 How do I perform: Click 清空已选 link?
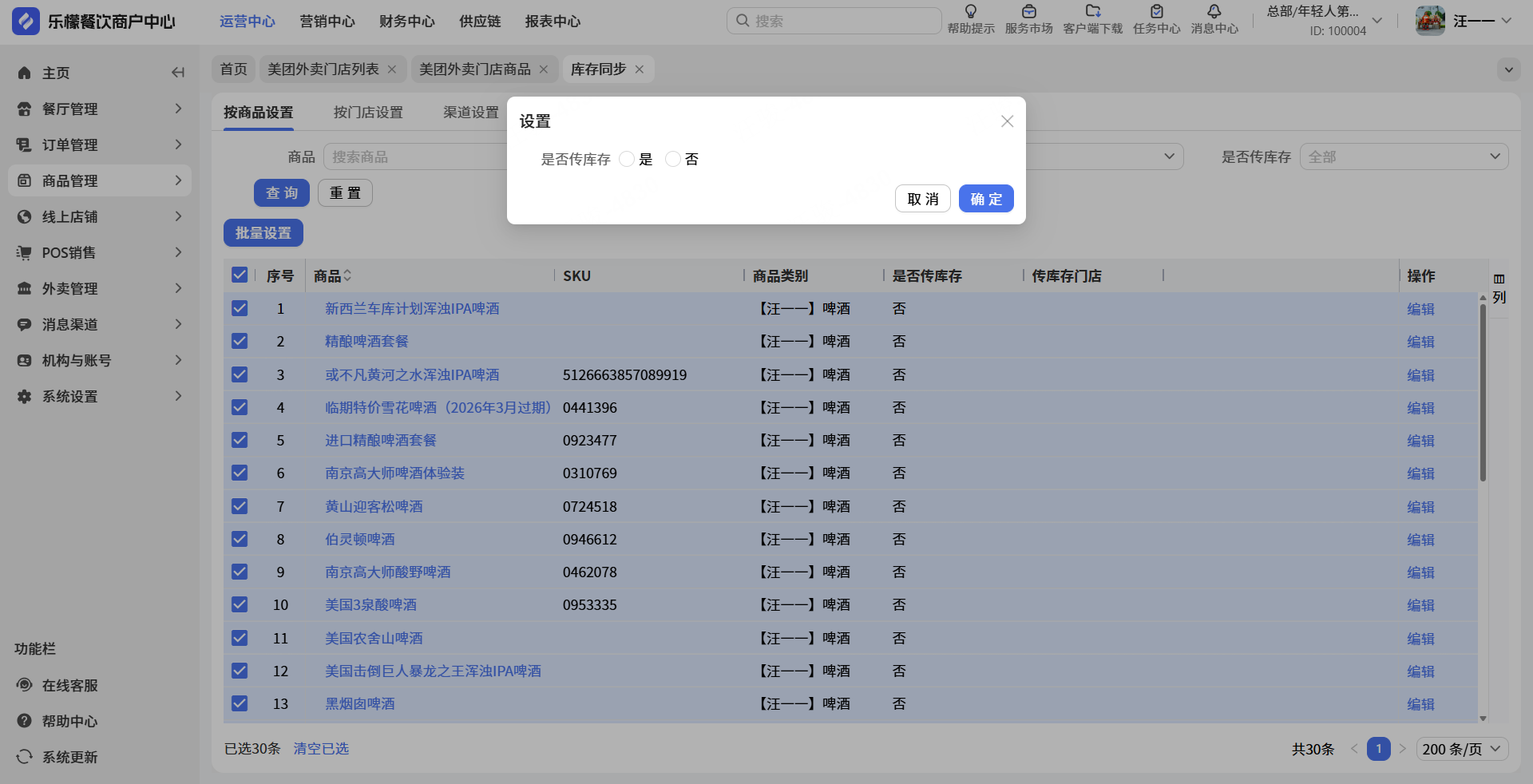click(x=321, y=749)
